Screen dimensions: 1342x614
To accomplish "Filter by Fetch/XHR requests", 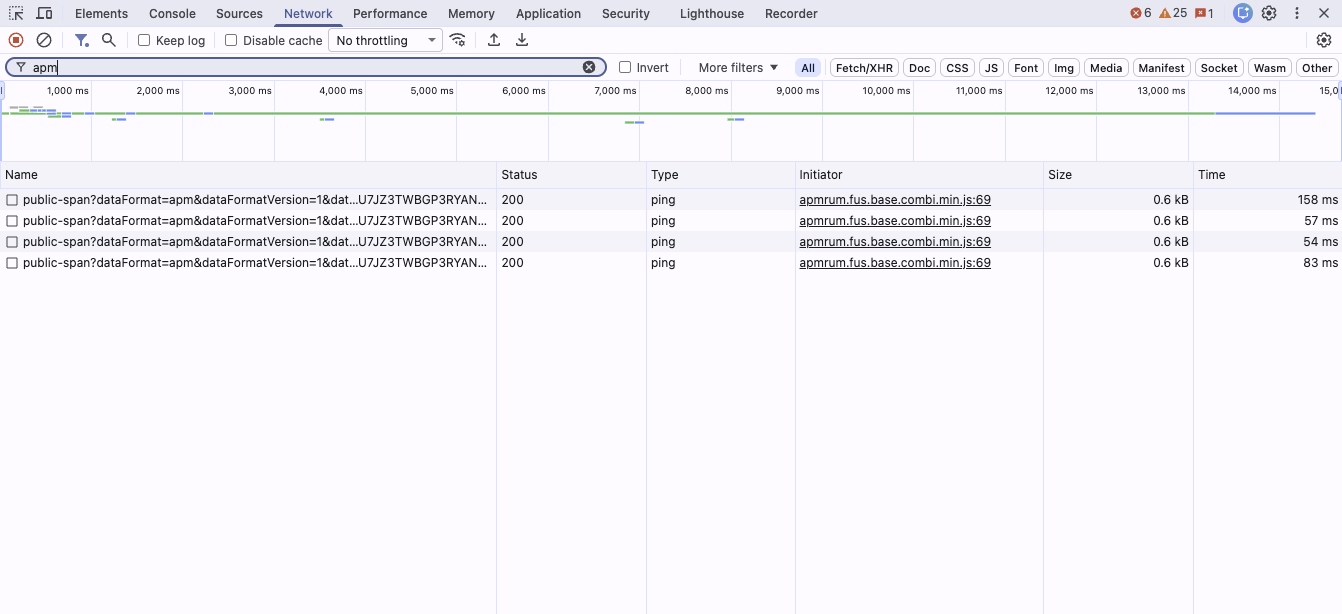I will [x=864, y=68].
